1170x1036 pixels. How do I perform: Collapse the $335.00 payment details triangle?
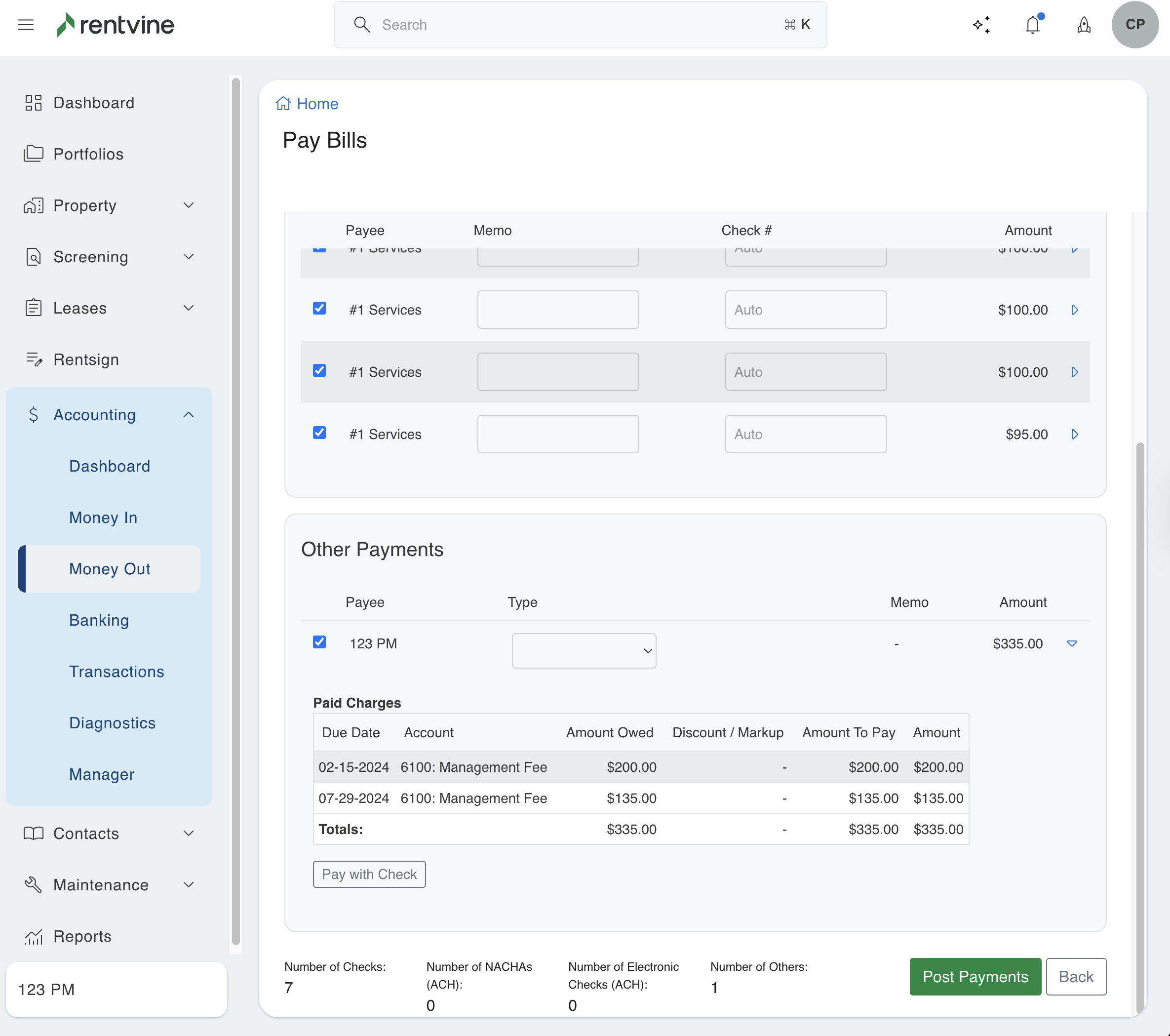pyautogui.click(x=1072, y=644)
